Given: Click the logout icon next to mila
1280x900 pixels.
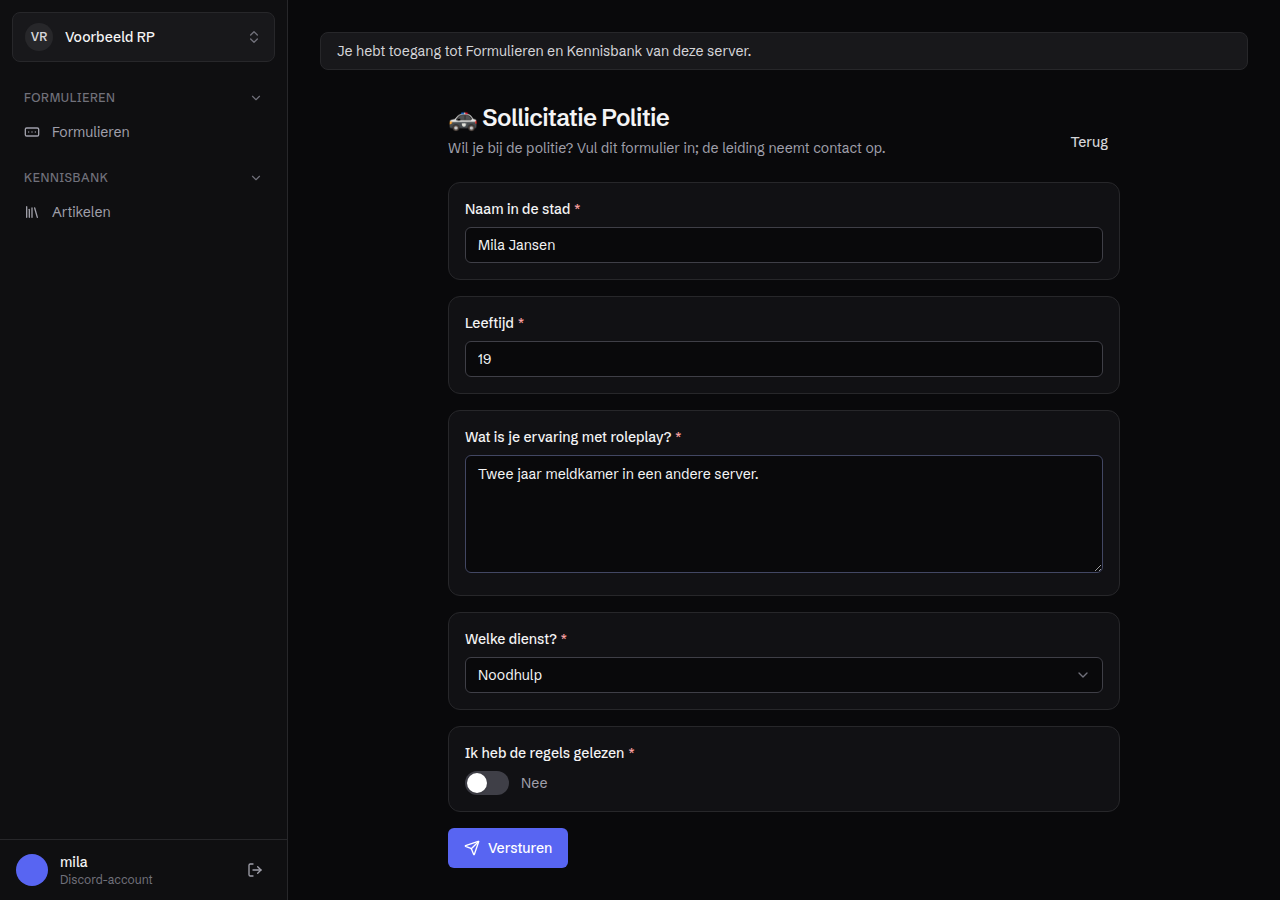Looking at the screenshot, I should 255,870.
